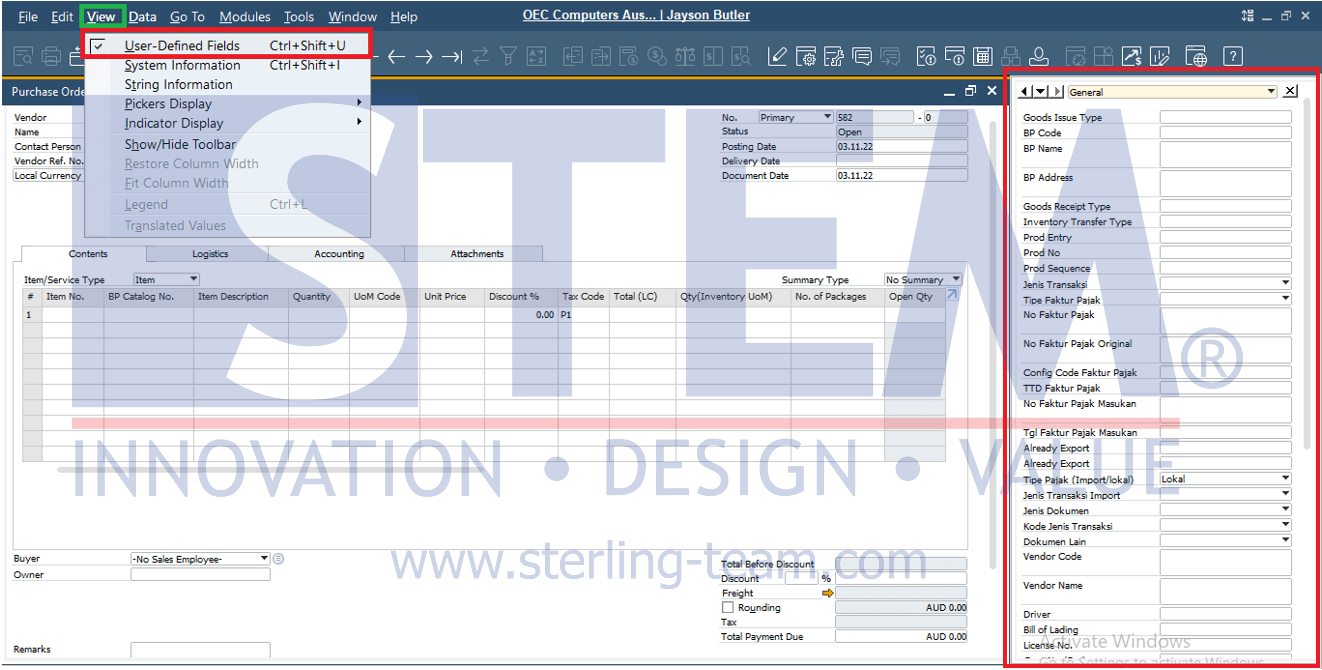Open the calculator icon in the toolbar
Viewport: 1322px width, 670px height.
click(983, 56)
